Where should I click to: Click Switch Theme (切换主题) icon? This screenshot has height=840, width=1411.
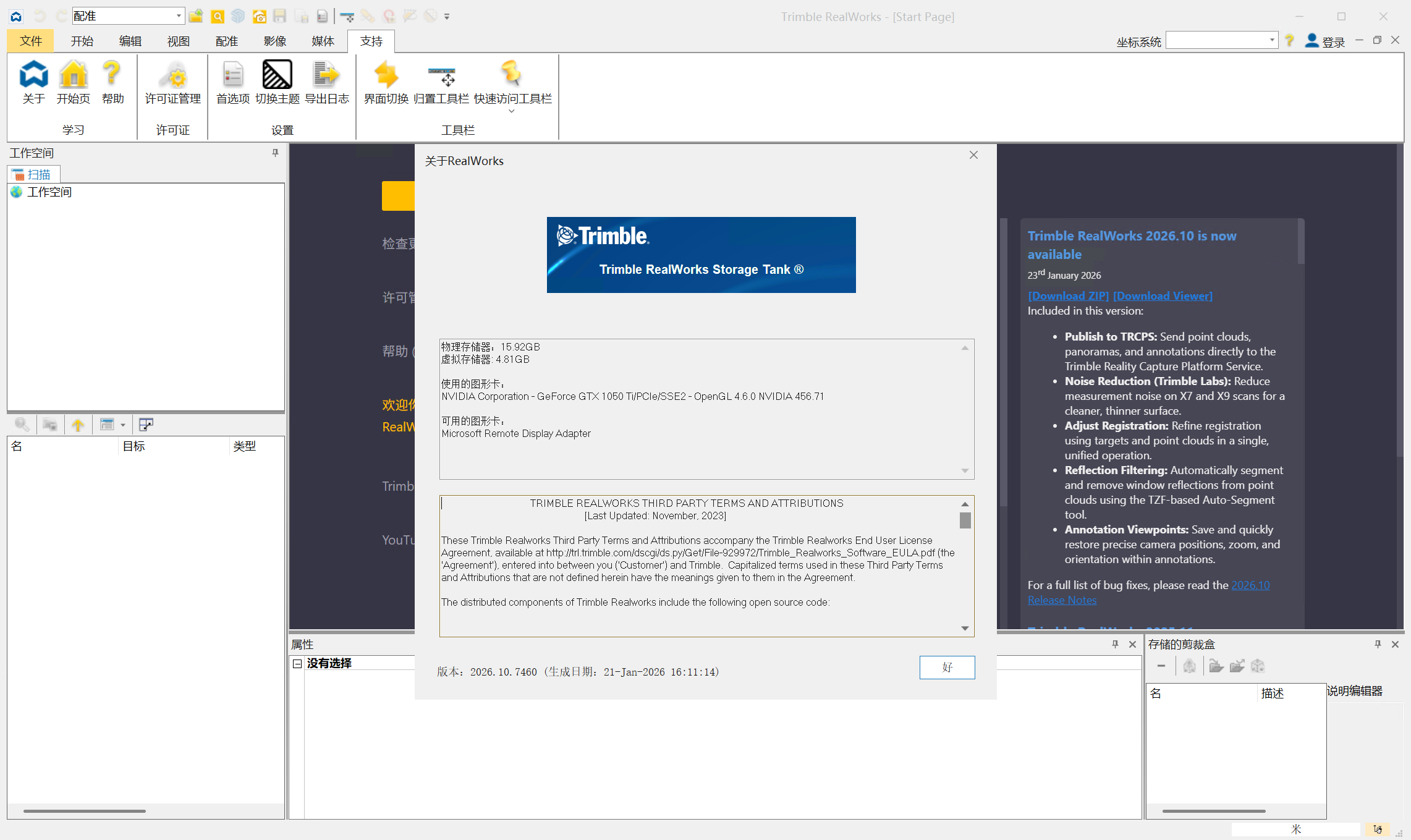pos(278,82)
